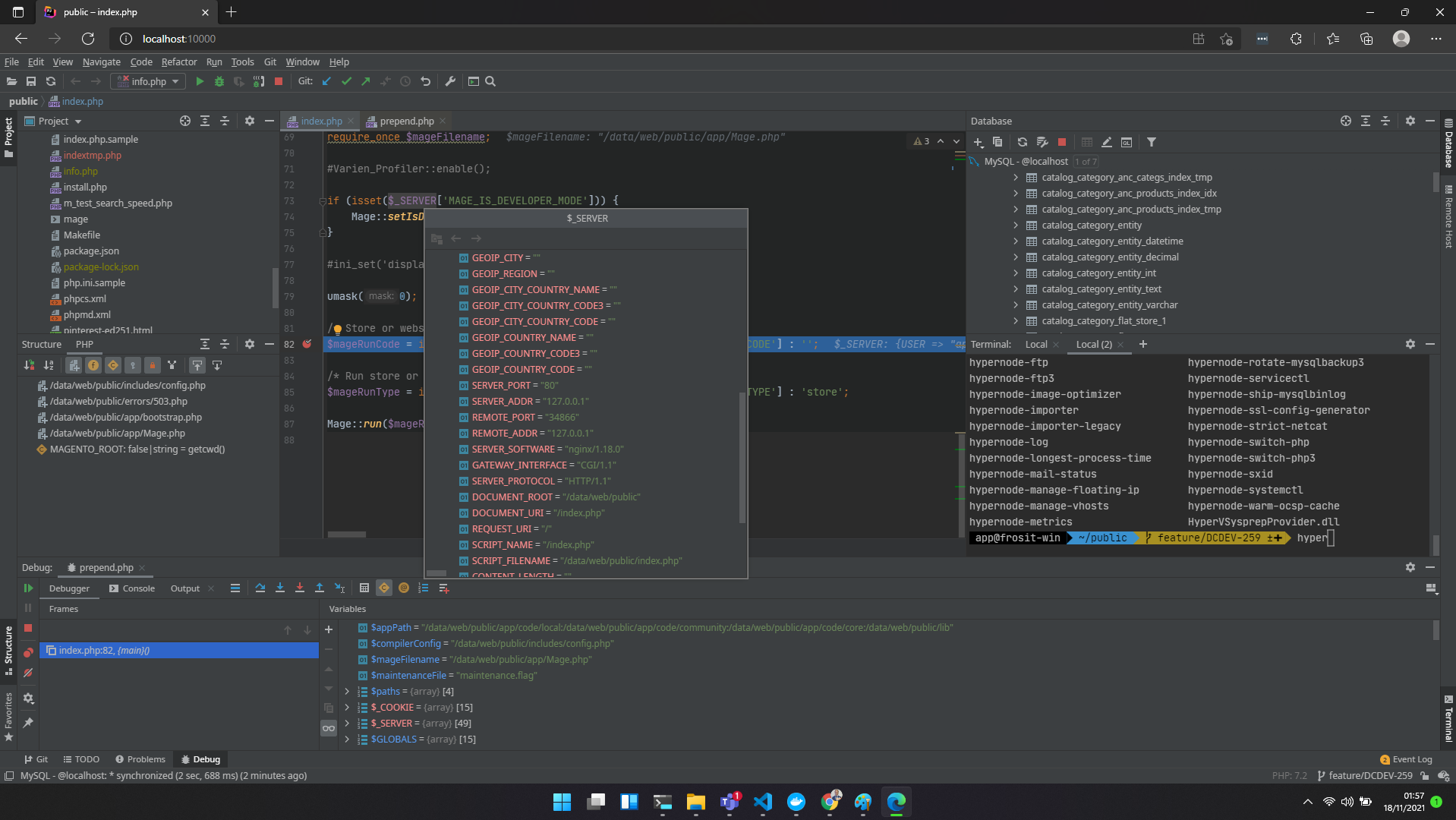Toggle Show Includes button in Structure panel
1456x820 pixels.
[74, 365]
